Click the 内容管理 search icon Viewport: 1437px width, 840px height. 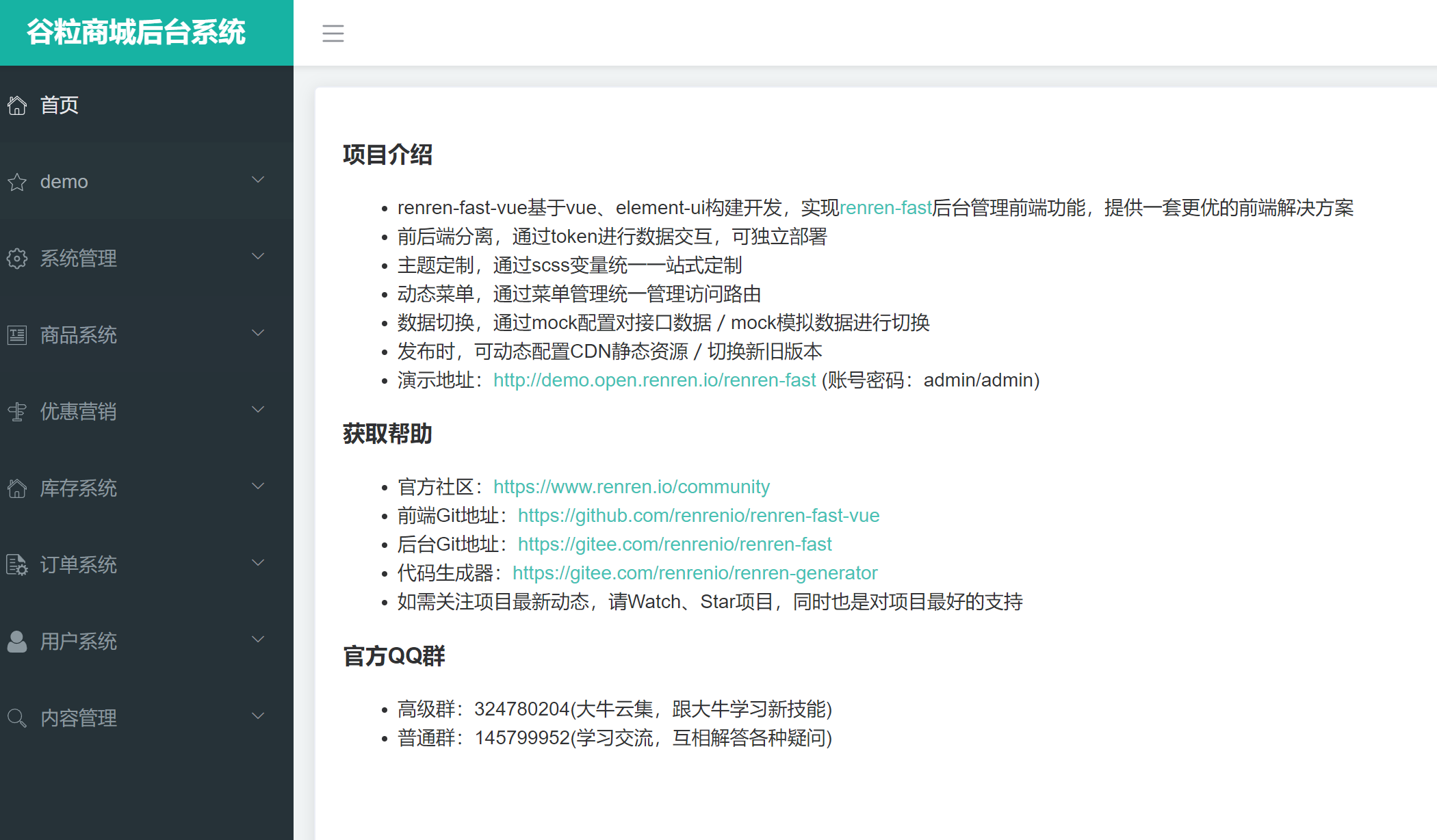17,718
